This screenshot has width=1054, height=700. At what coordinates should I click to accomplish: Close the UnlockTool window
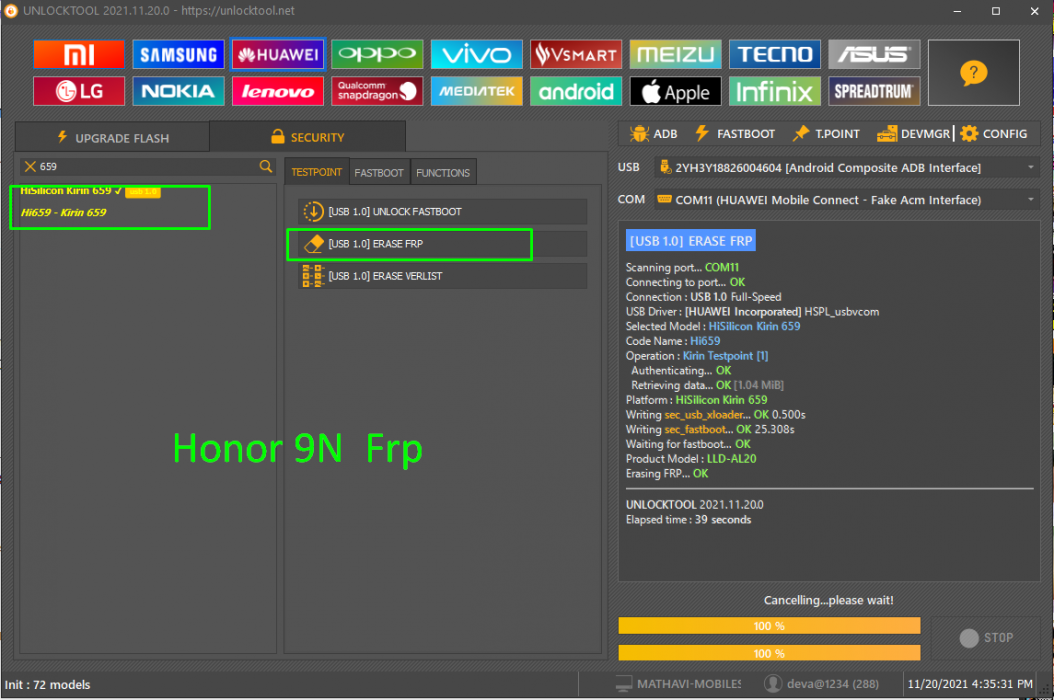(x=1035, y=11)
